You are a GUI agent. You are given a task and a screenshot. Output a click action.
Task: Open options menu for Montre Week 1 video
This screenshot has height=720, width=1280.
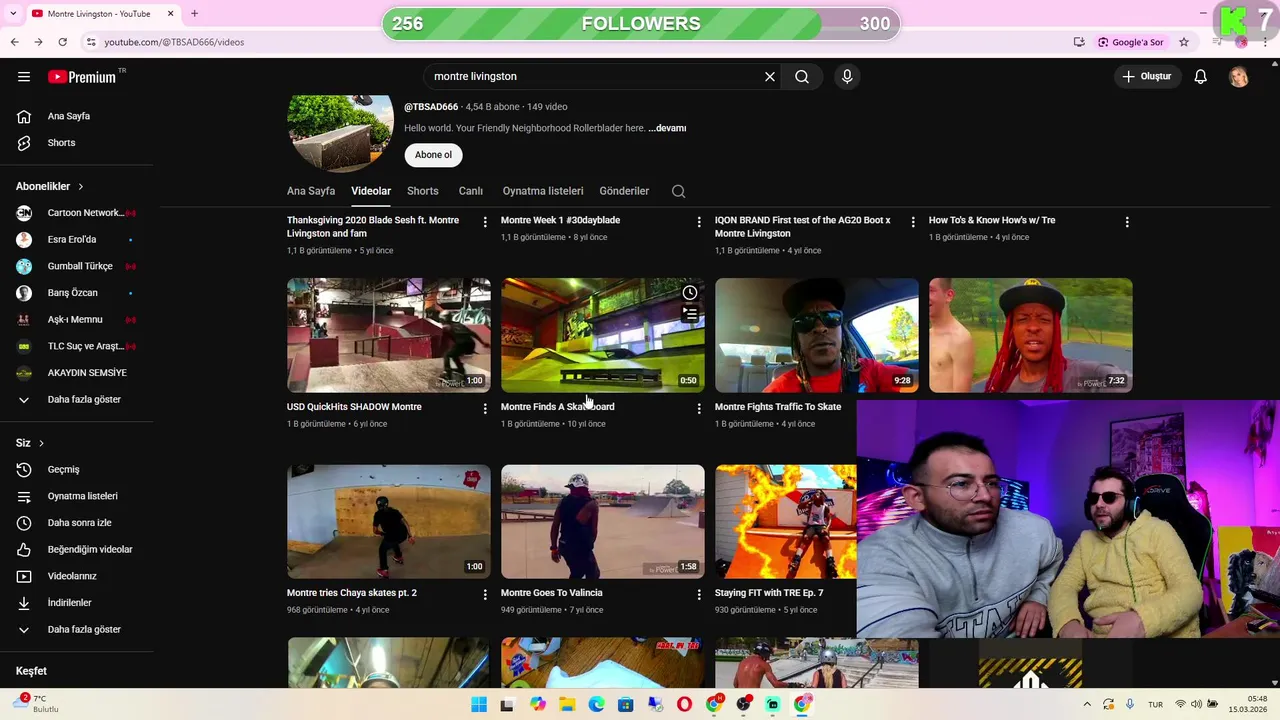[699, 222]
